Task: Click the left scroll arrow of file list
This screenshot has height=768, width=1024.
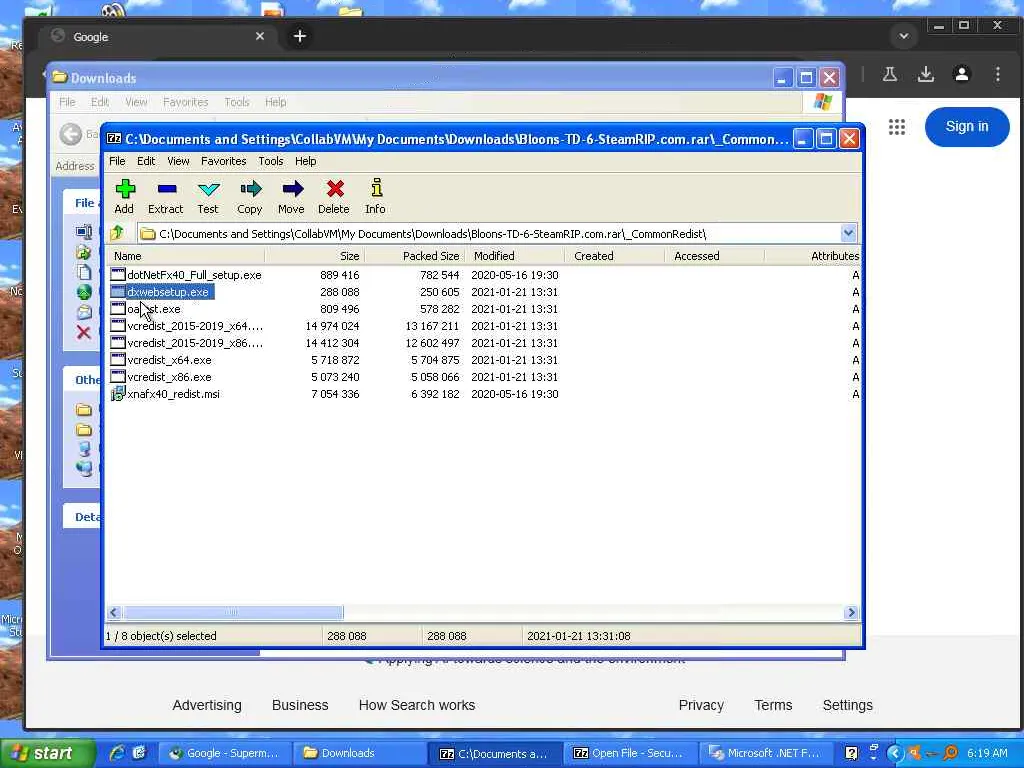Action: click(x=114, y=612)
